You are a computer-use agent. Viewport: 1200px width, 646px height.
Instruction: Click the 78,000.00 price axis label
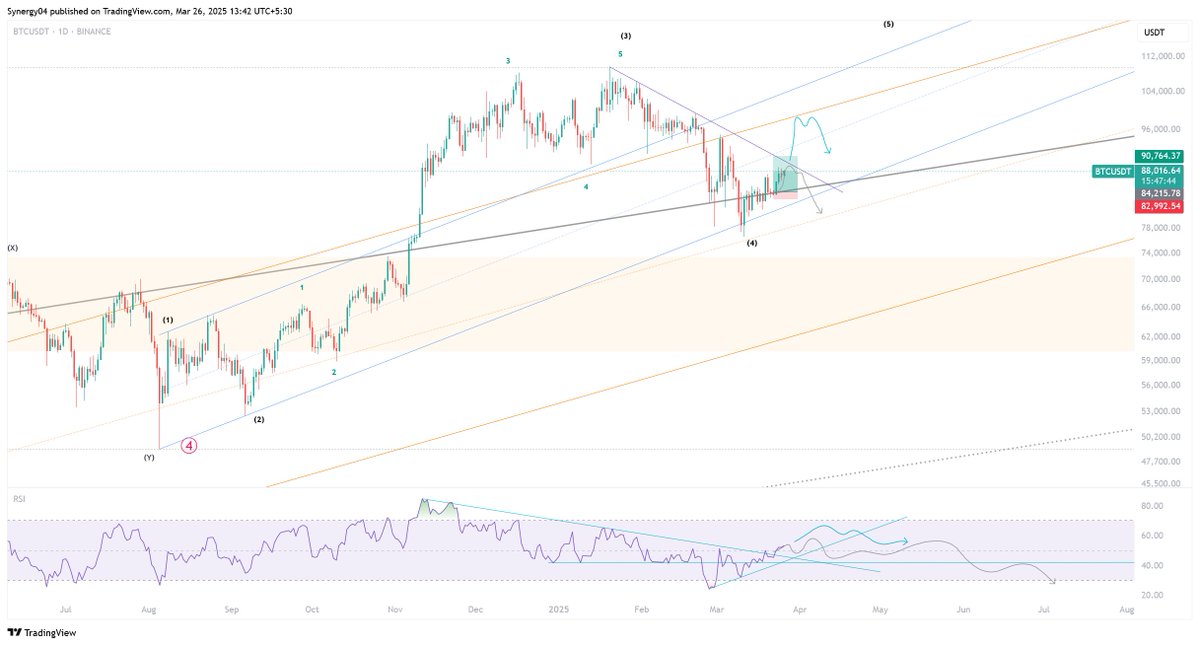[1162, 229]
